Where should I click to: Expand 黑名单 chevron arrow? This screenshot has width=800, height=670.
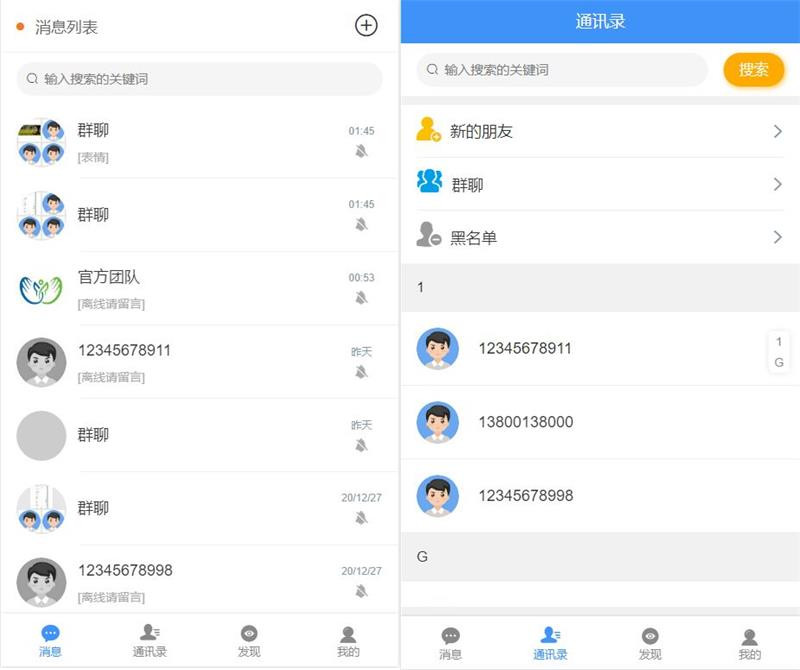pyautogui.click(x=778, y=237)
